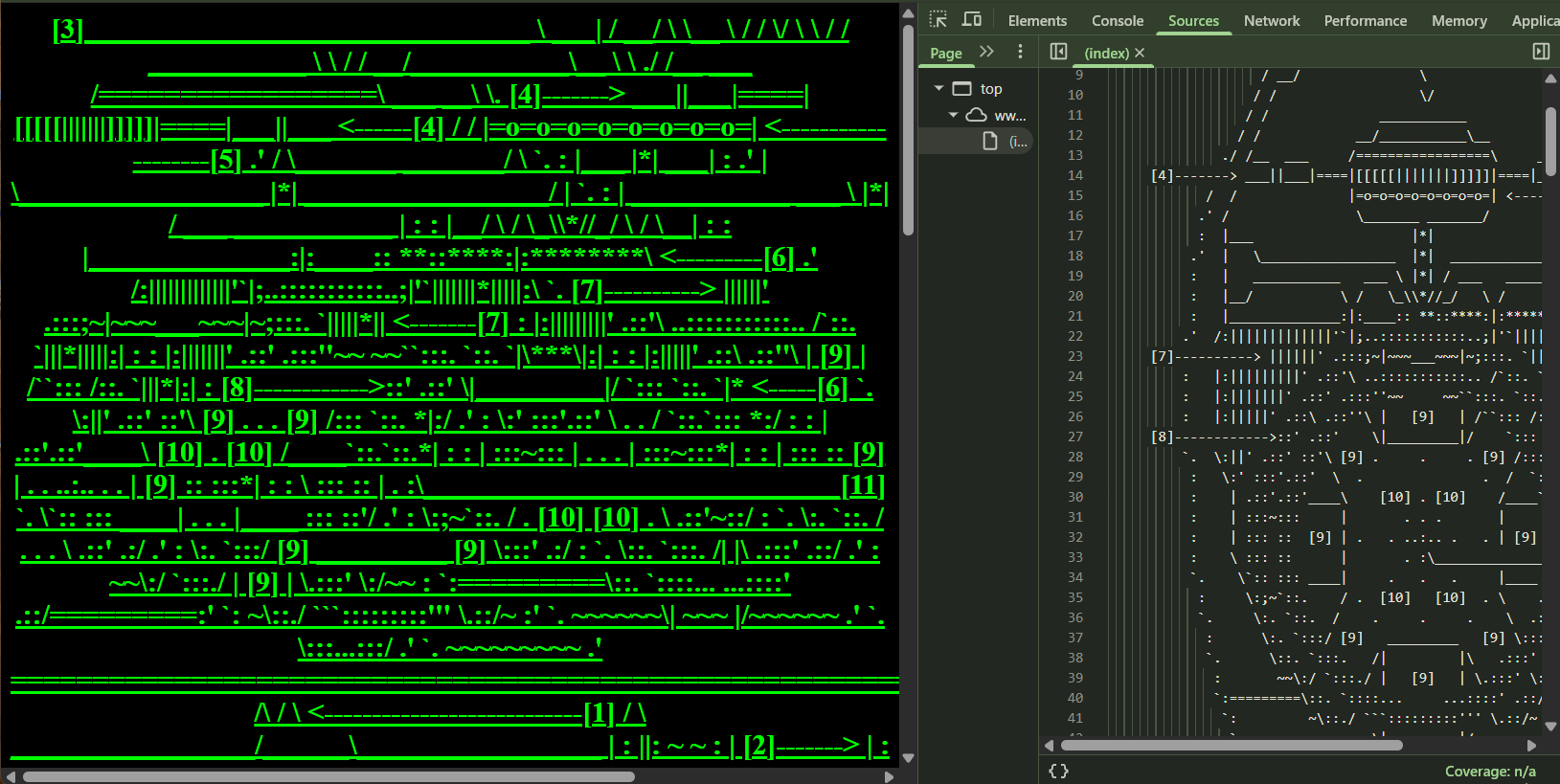Open the Performance tab
The width and height of the screenshot is (1560, 784).
click(x=1365, y=21)
